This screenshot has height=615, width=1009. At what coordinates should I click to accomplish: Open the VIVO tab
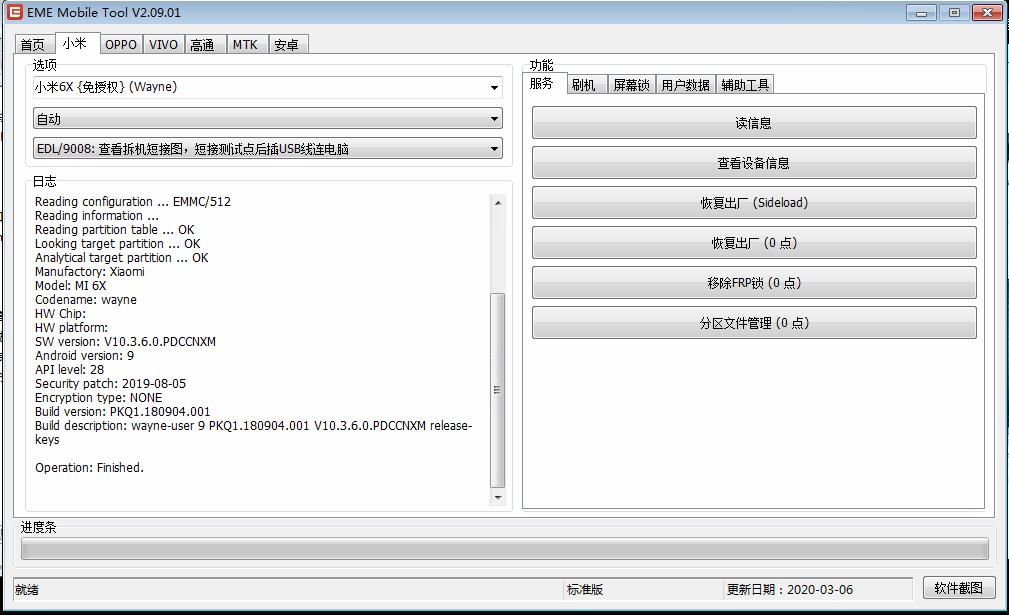point(163,44)
